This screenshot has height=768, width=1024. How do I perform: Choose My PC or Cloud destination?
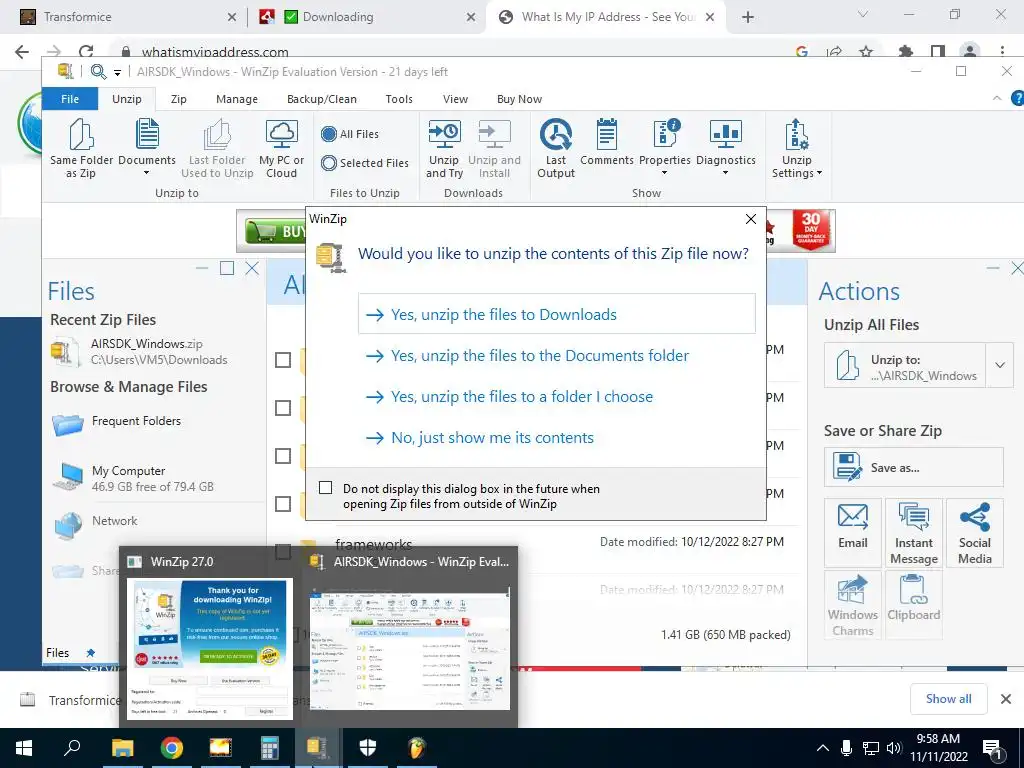pyautogui.click(x=281, y=148)
